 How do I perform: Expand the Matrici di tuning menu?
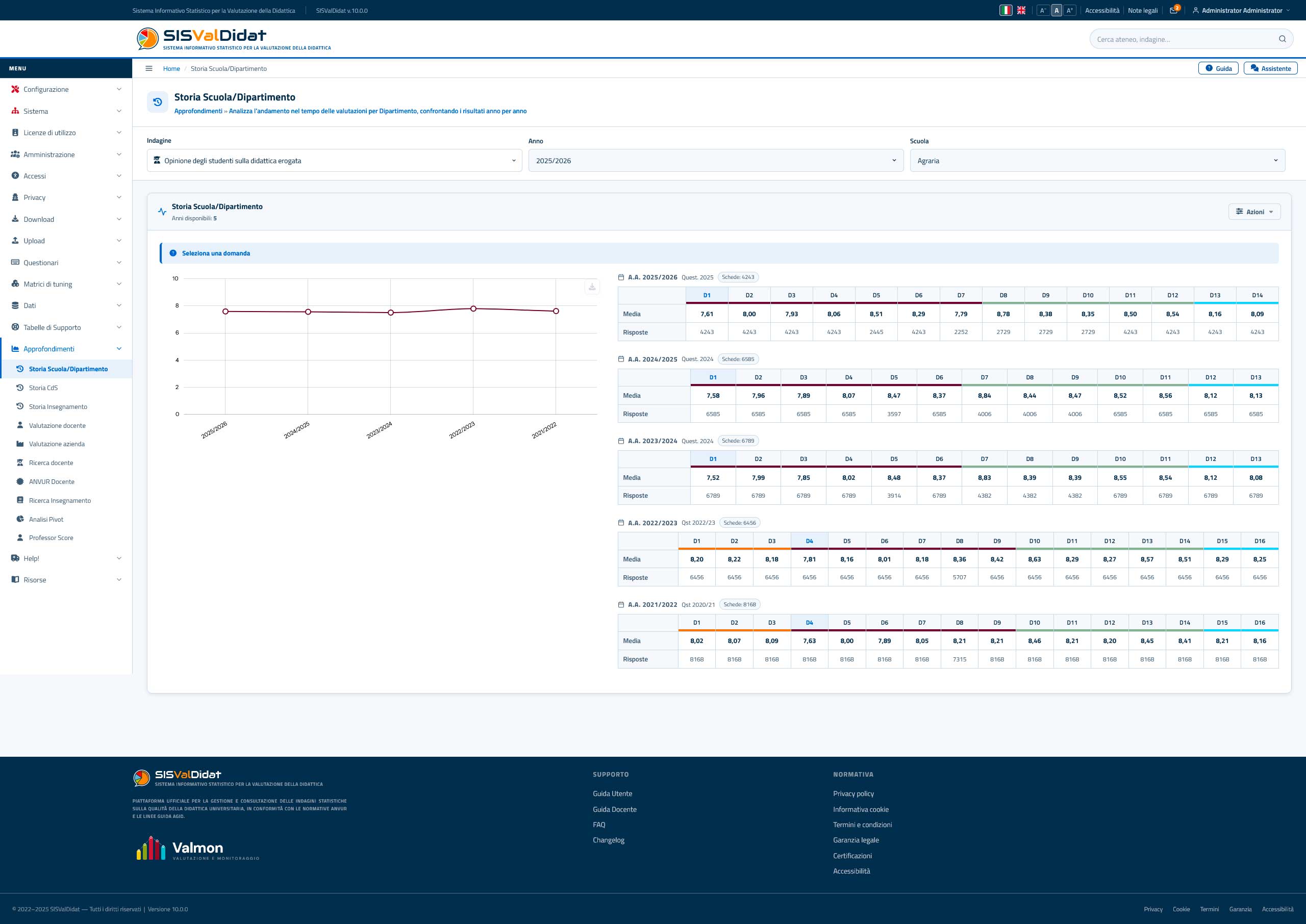tap(66, 284)
